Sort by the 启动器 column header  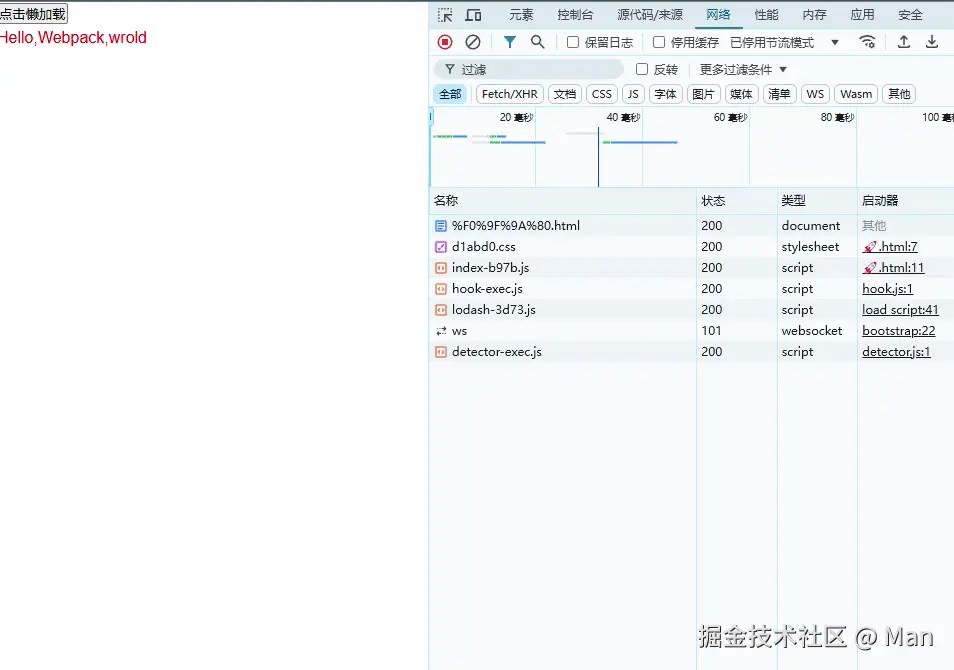tap(905, 201)
